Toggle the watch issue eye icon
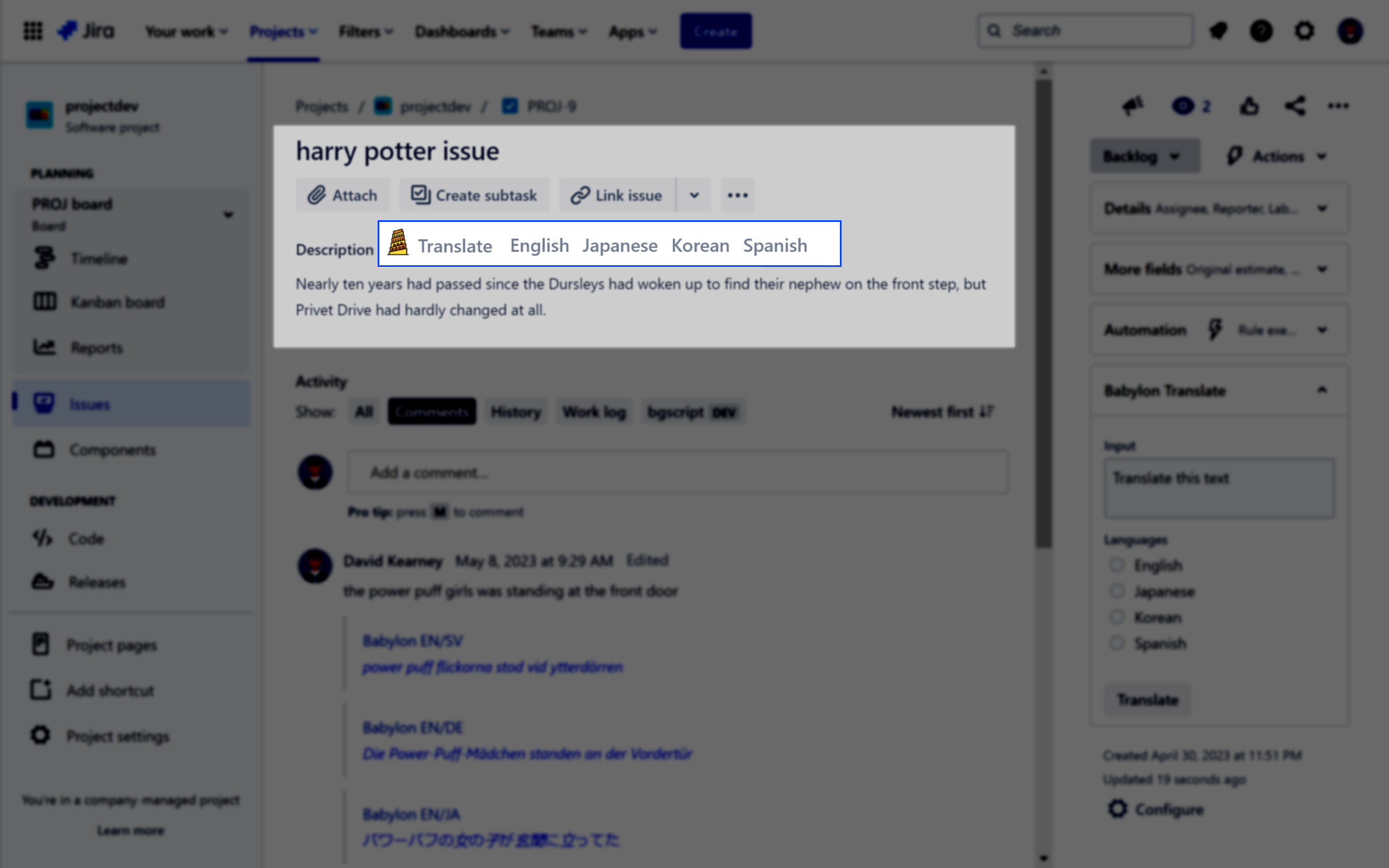The width and height of the screenshot is (1389, 868). (x=1183, y=106)
